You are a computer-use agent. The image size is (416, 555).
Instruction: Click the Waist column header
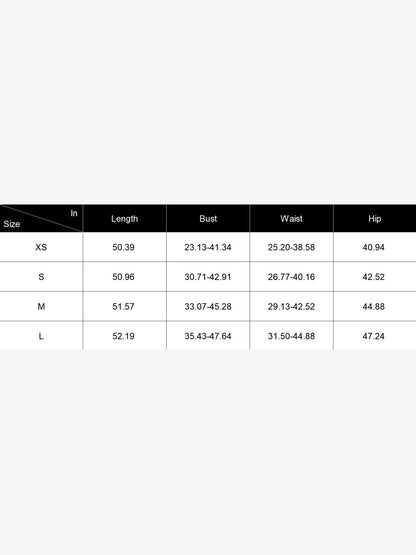(x=291, y=218)
